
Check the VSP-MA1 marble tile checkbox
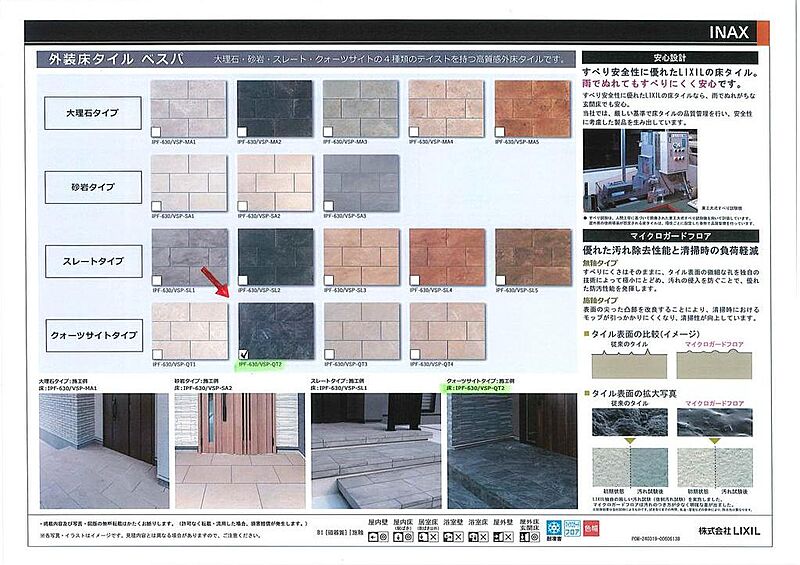(x=156, y=132)
